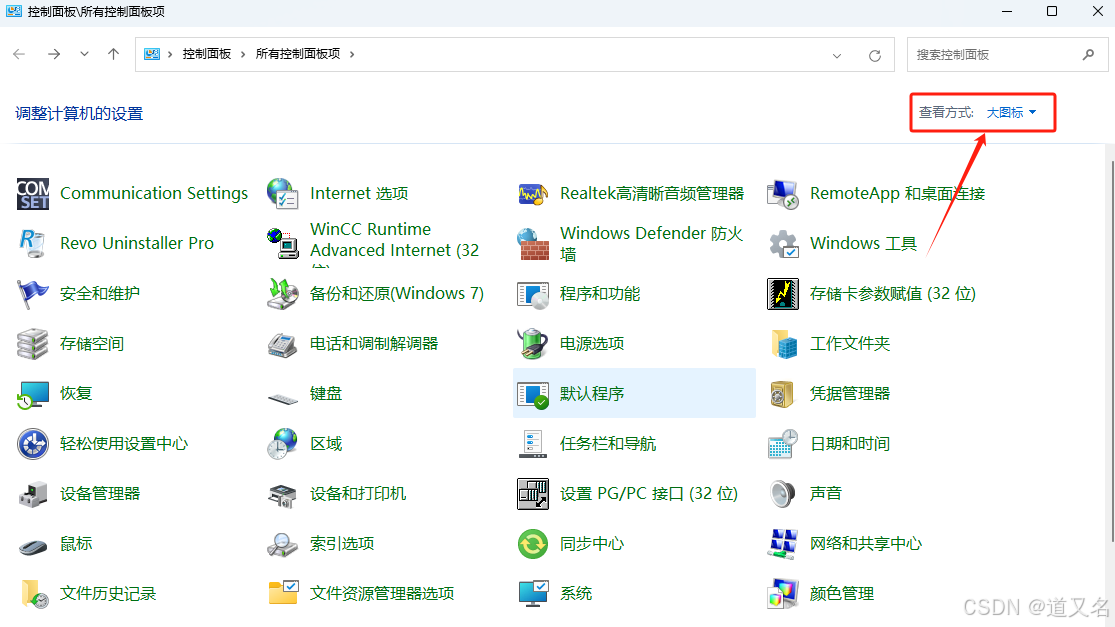The image size is (1115, 627).
Task: Click the vertical scrollbar on the right
Action: [x=1111, y=352]
